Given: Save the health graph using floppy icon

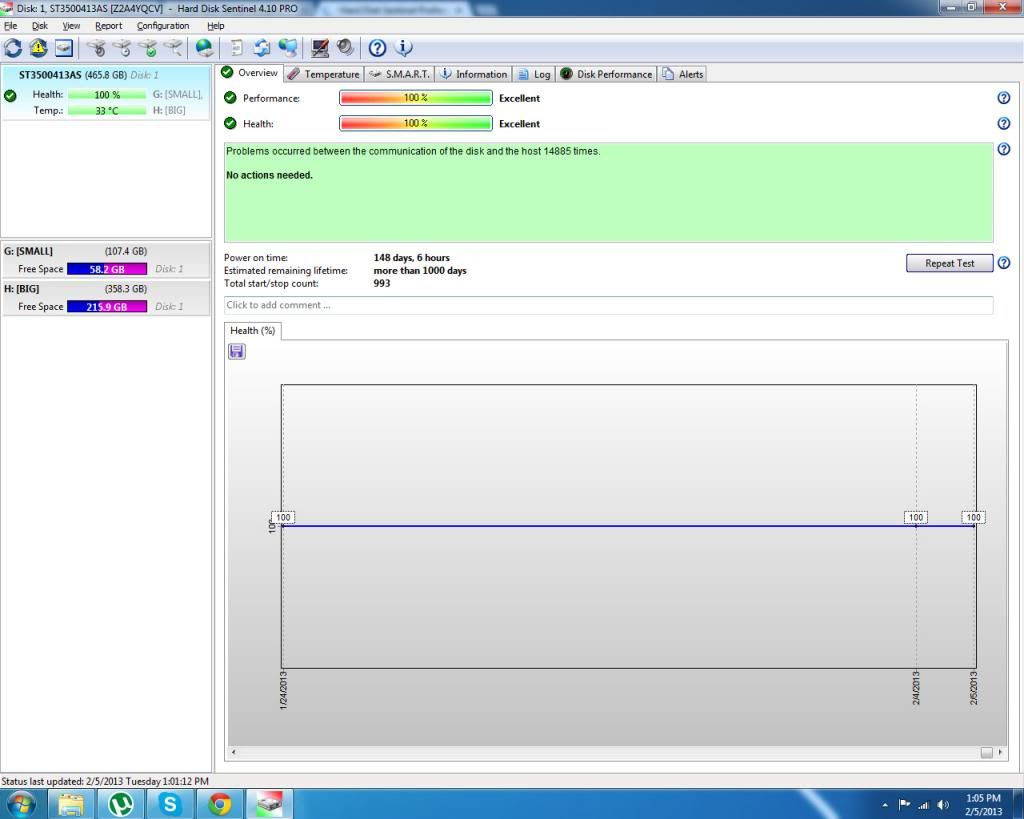Looking at the screenshot, I should tap(237, 351).
